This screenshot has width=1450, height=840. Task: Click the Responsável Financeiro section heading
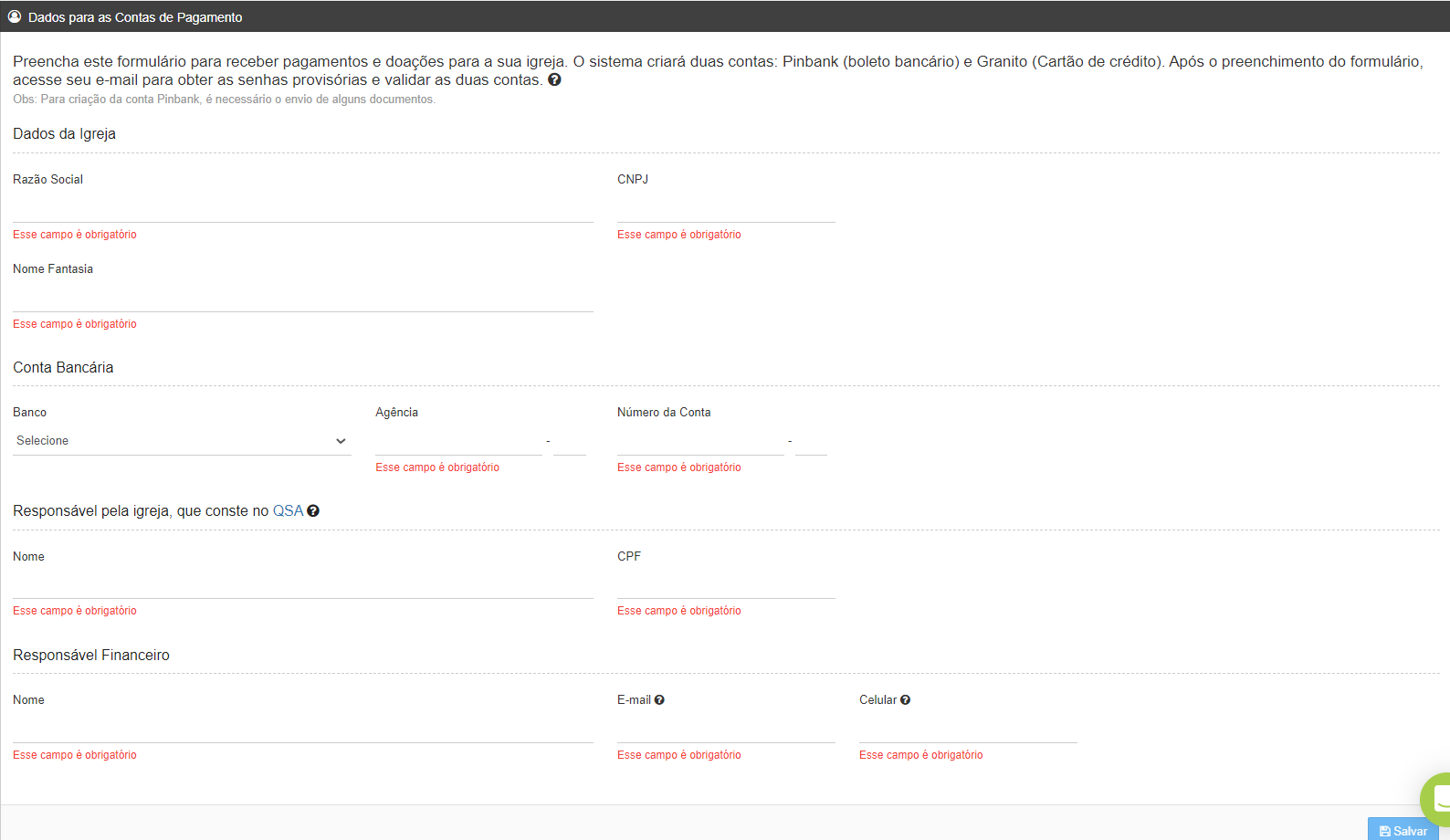(91, 656)
